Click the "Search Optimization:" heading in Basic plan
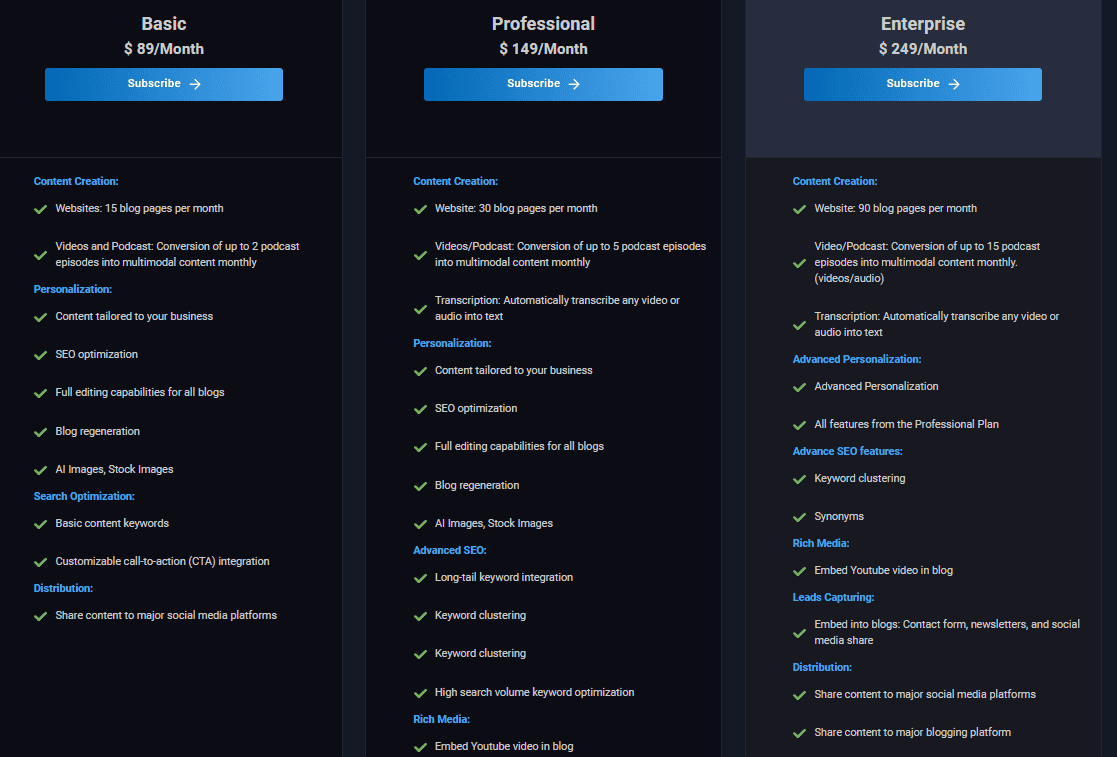 click(84, 496)
